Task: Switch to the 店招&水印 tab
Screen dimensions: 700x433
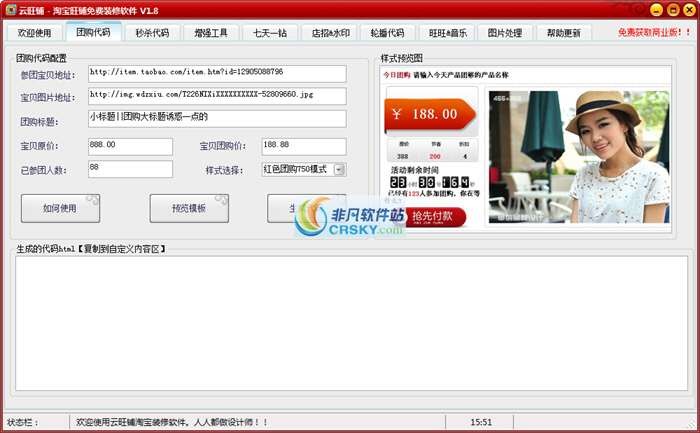Action: pyautogui.click(x=330, y=33)
